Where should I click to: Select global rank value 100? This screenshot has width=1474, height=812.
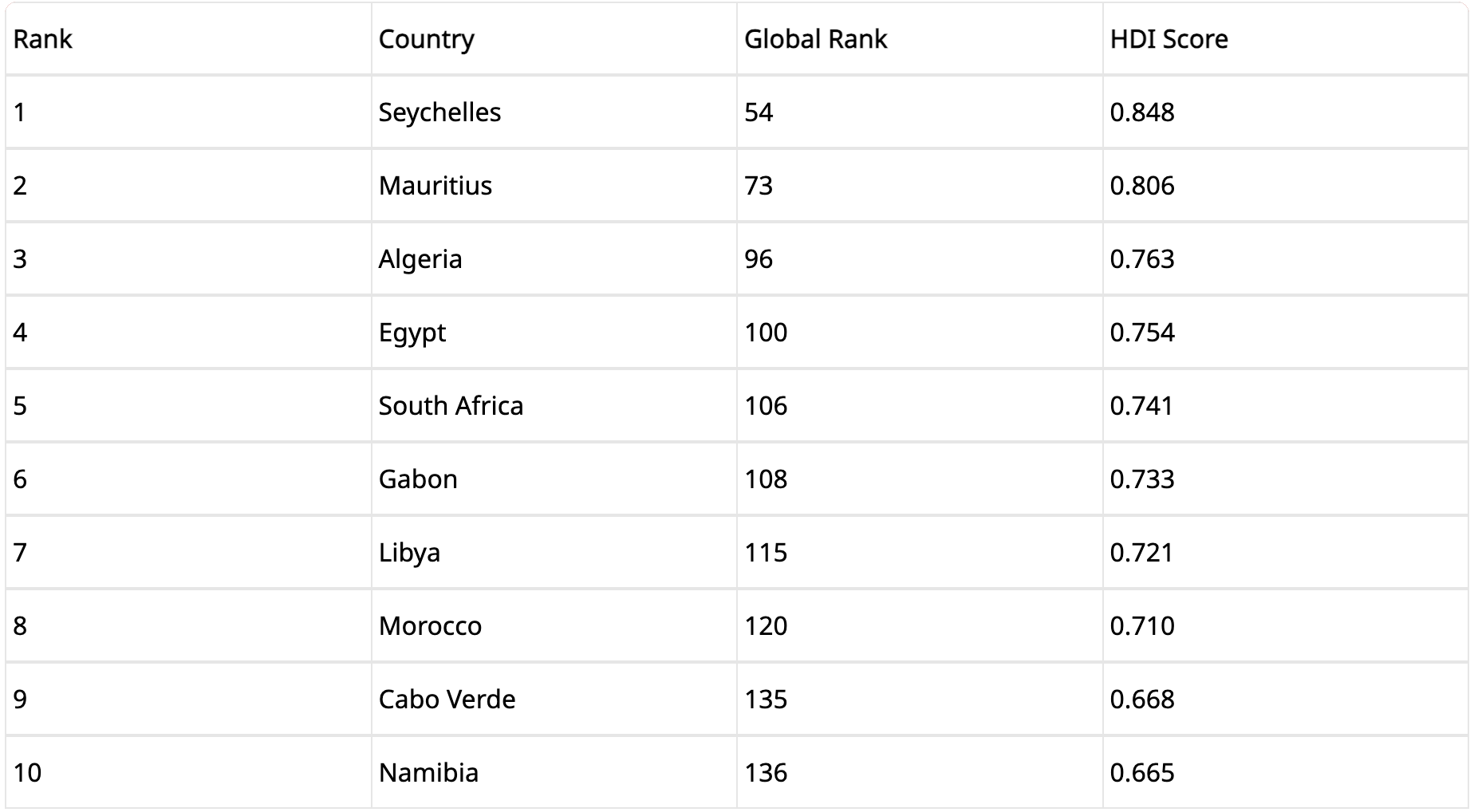tap(766, 333)
